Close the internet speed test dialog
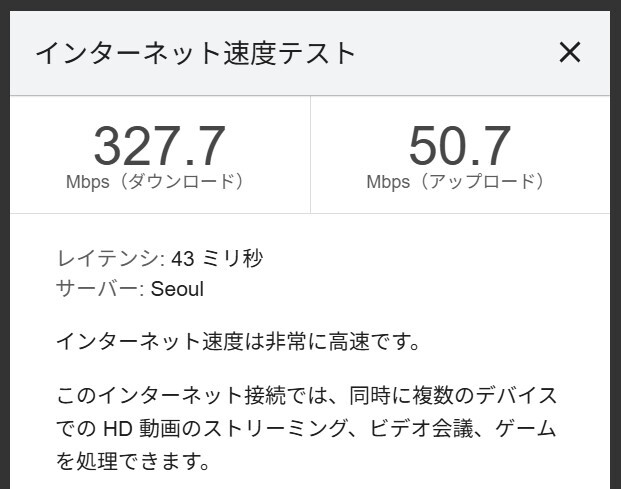This screenshot has height=489, width=621. pyautogui.click(x=570, y=52)
